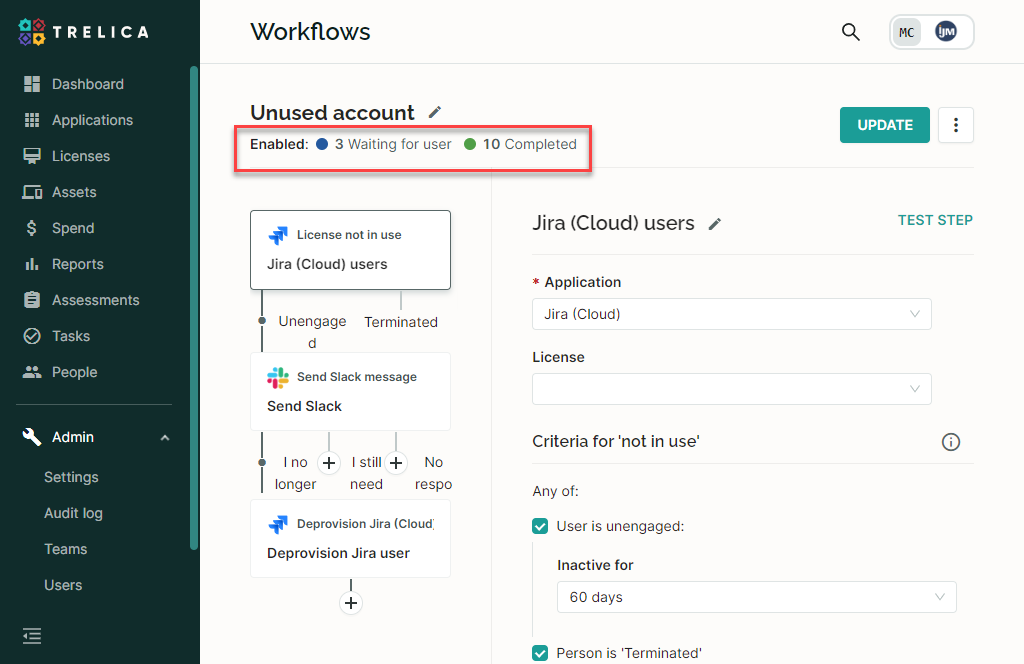Open Audit log

73,513
